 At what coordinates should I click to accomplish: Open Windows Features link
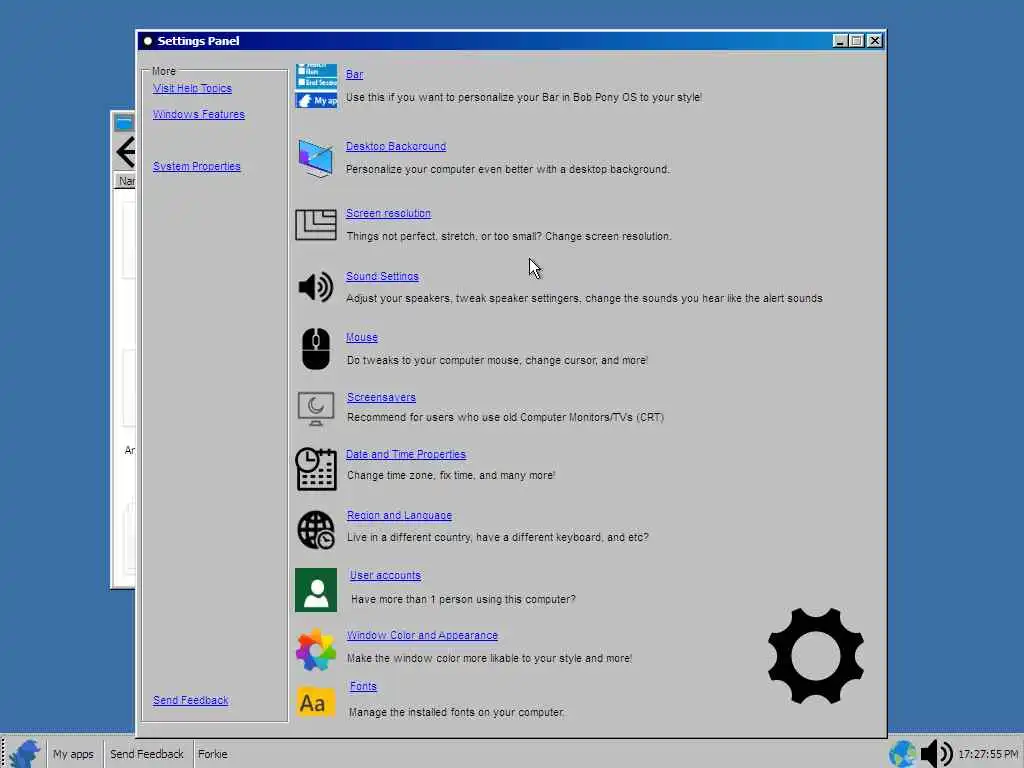199,114
